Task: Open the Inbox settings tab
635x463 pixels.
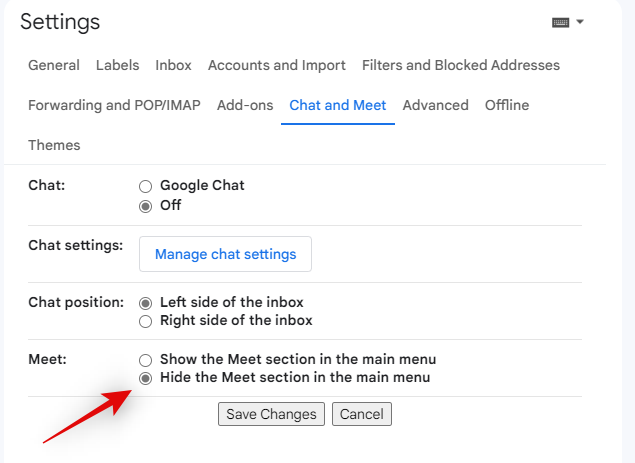Action: [174, 65]
